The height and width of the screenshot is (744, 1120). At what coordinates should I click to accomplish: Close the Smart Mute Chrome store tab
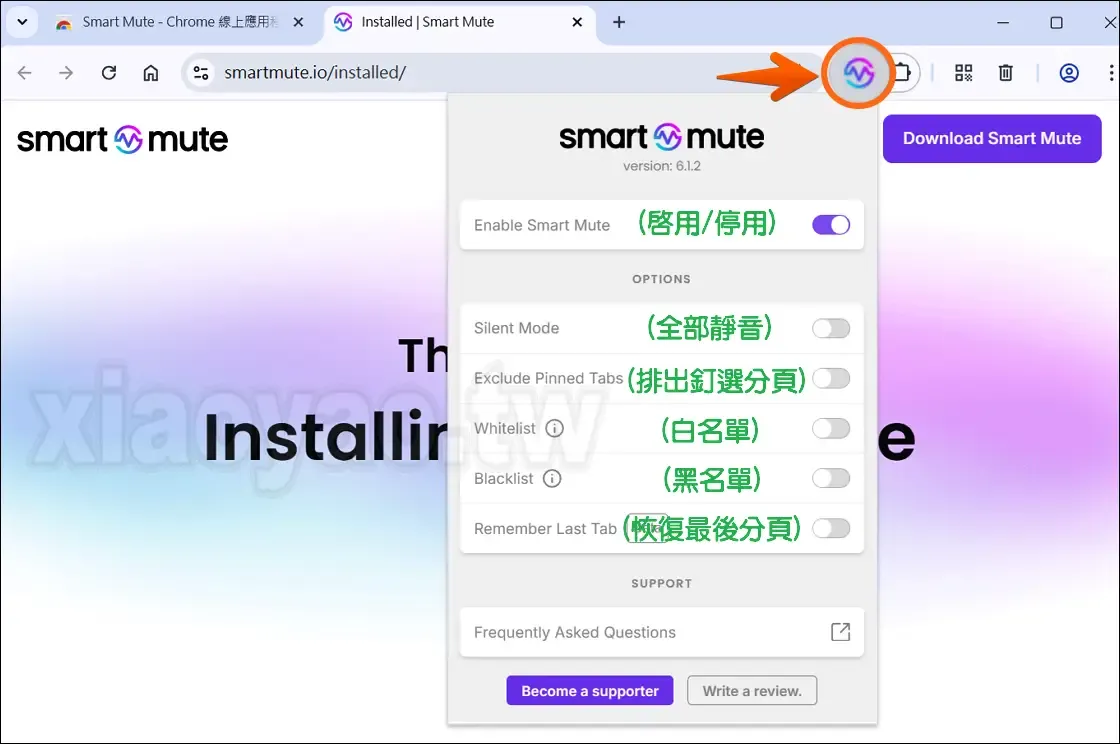coord(299,22)
